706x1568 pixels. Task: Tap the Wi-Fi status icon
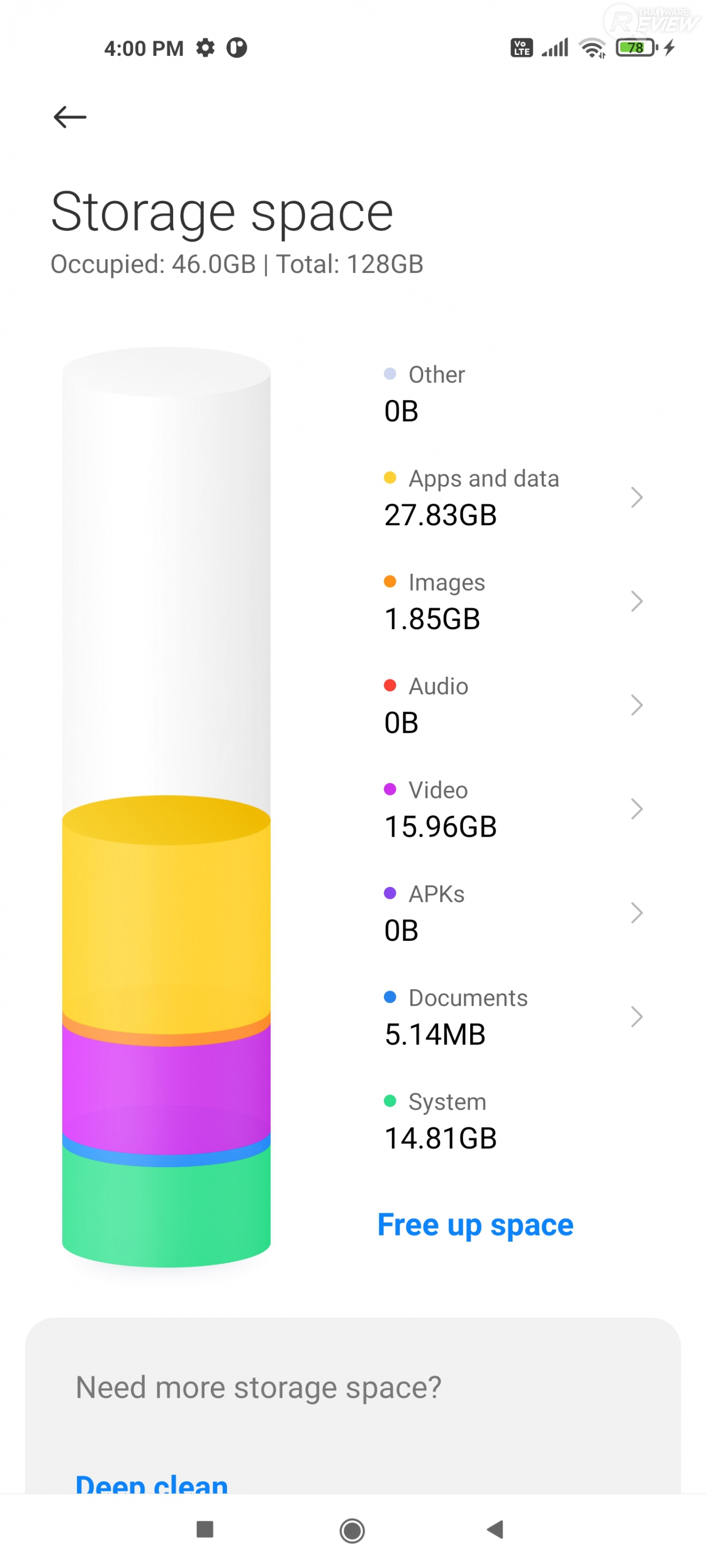(592, 48)
